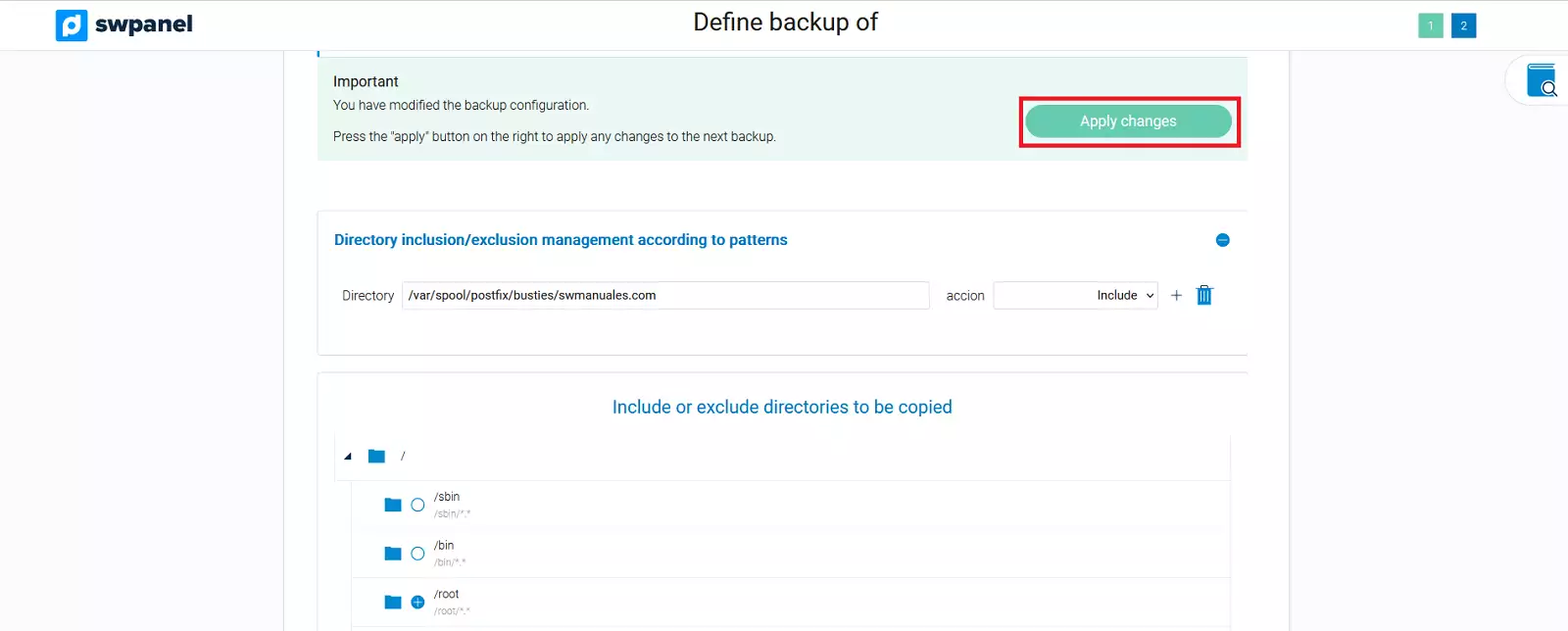
Task: Toggle inclusion circle for /sbin
Action: [417, 505]
